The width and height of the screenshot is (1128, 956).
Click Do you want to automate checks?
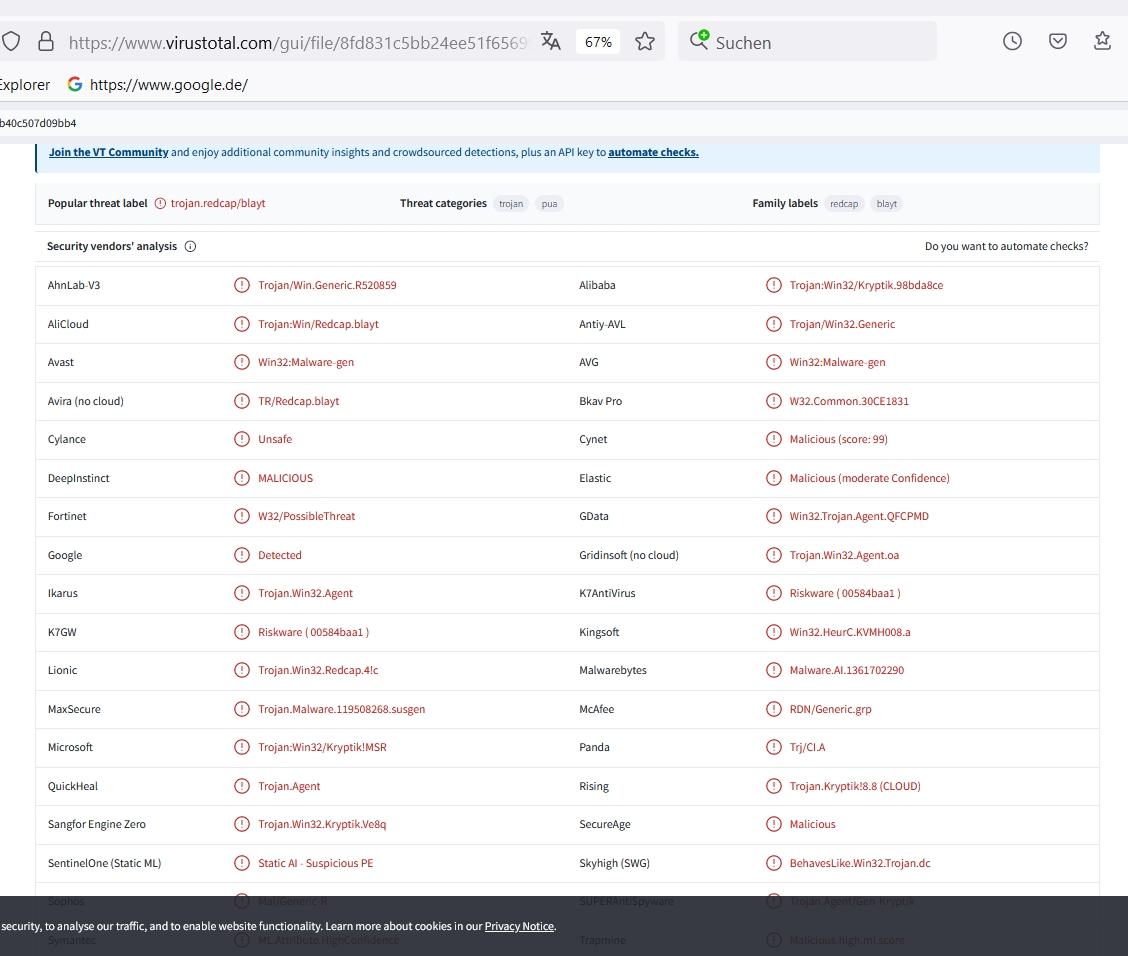(1006, 246)
